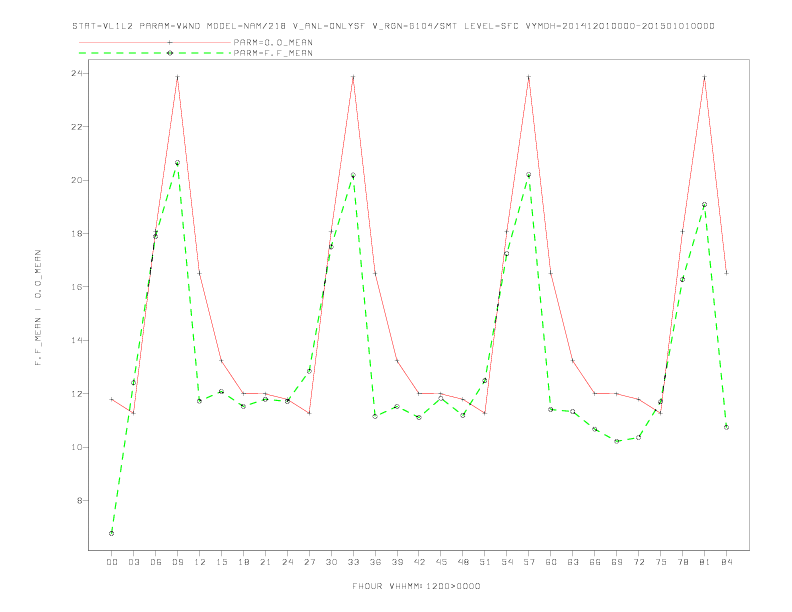Select the red solid legend line sample
Image resolution: width=792 pixels, height=612 pixels.
pyautogui.click(x=155, y=42)
